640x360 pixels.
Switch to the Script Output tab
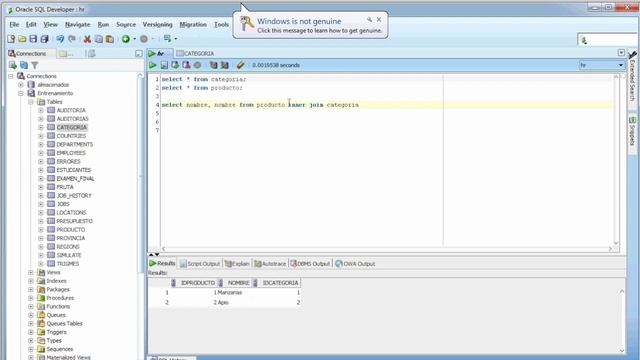(x=200, y=264)
